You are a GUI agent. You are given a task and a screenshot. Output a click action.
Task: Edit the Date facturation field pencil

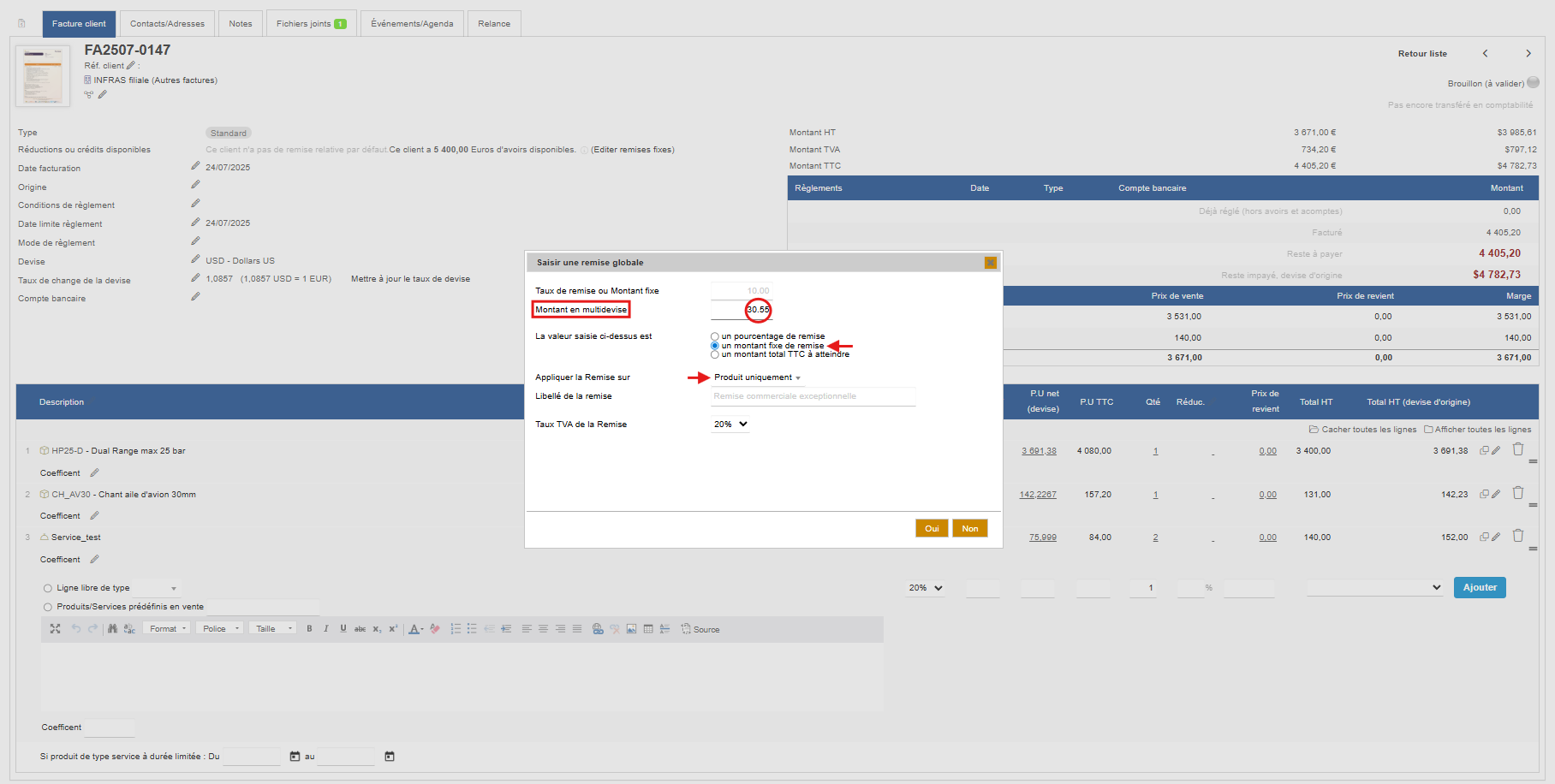pyautogui.click(x=195, y=166)
